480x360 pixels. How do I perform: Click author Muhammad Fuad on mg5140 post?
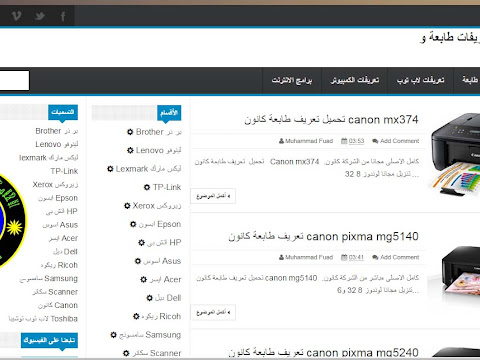[306, 257]
